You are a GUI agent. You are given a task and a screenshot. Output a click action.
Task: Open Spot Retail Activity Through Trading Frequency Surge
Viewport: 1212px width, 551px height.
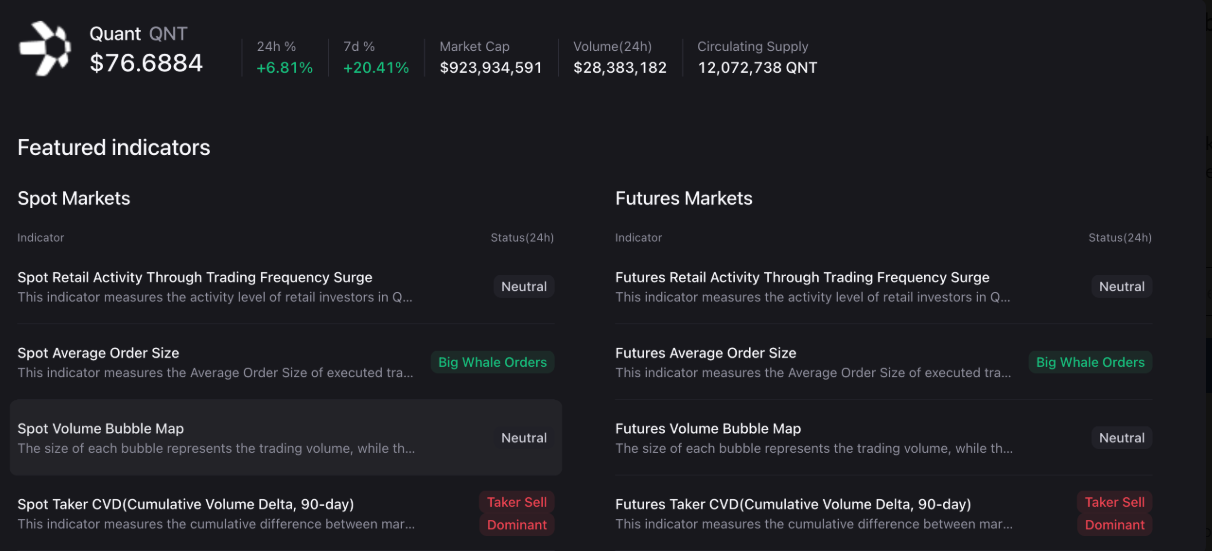pos(195,278)
